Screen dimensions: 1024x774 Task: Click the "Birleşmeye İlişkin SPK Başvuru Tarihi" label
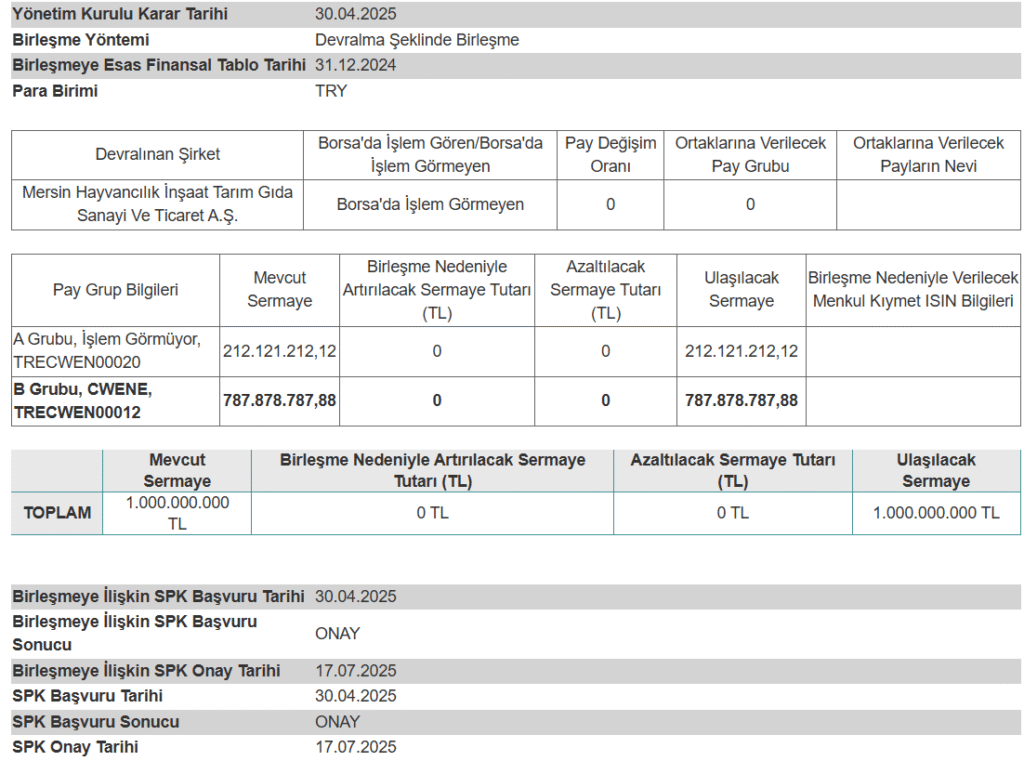pyautogui.click(x=158, y=596)
